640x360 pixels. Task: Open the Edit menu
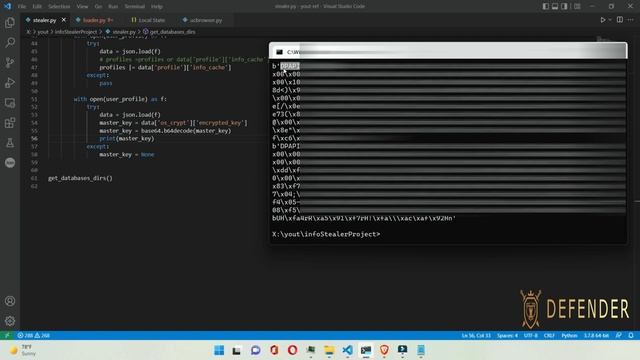37,7
